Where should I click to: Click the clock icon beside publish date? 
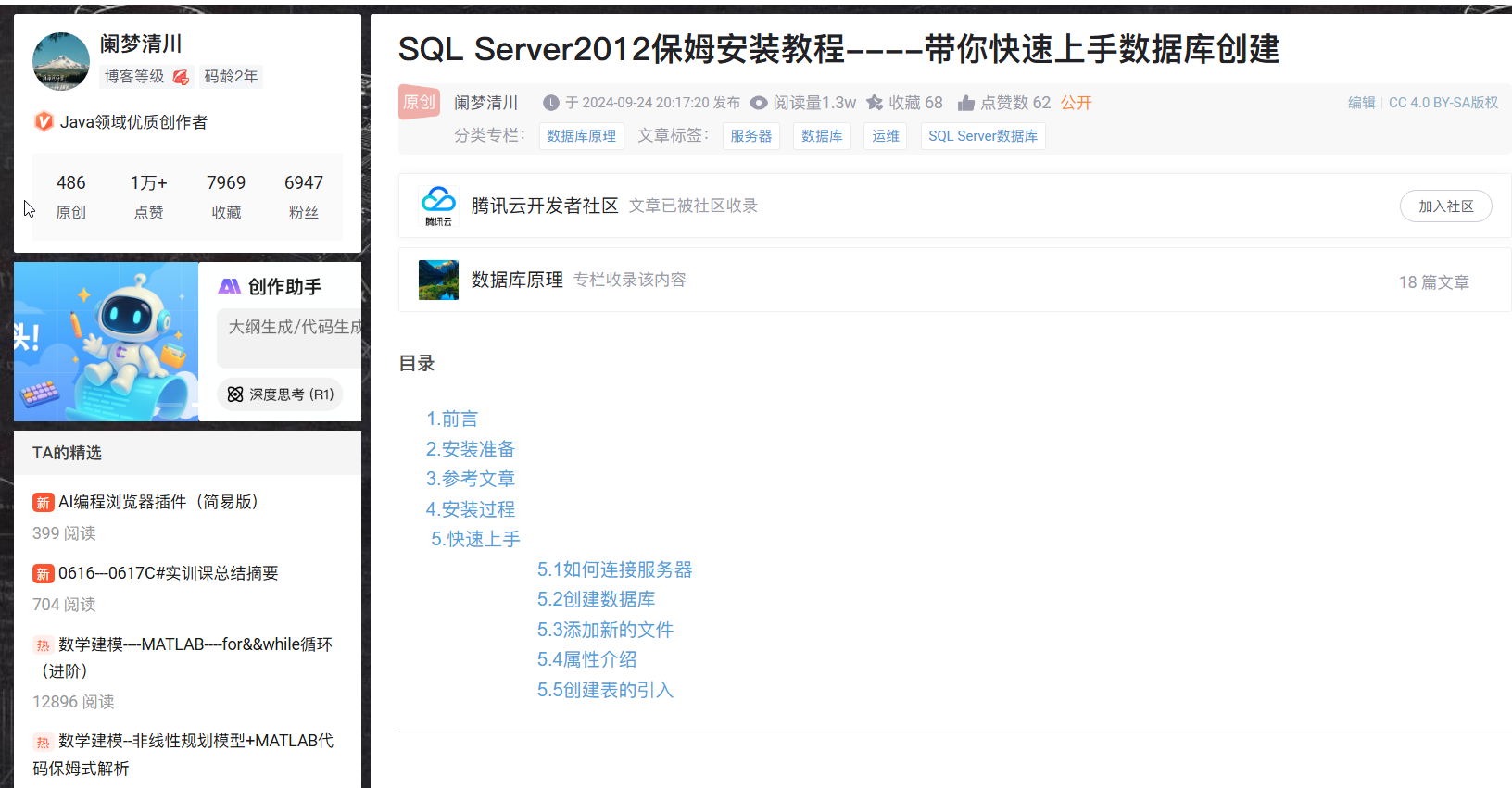coord(551,103)
